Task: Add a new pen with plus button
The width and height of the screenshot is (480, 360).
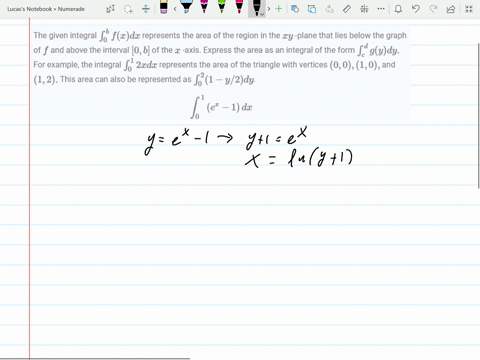Action: click(279, 9)
